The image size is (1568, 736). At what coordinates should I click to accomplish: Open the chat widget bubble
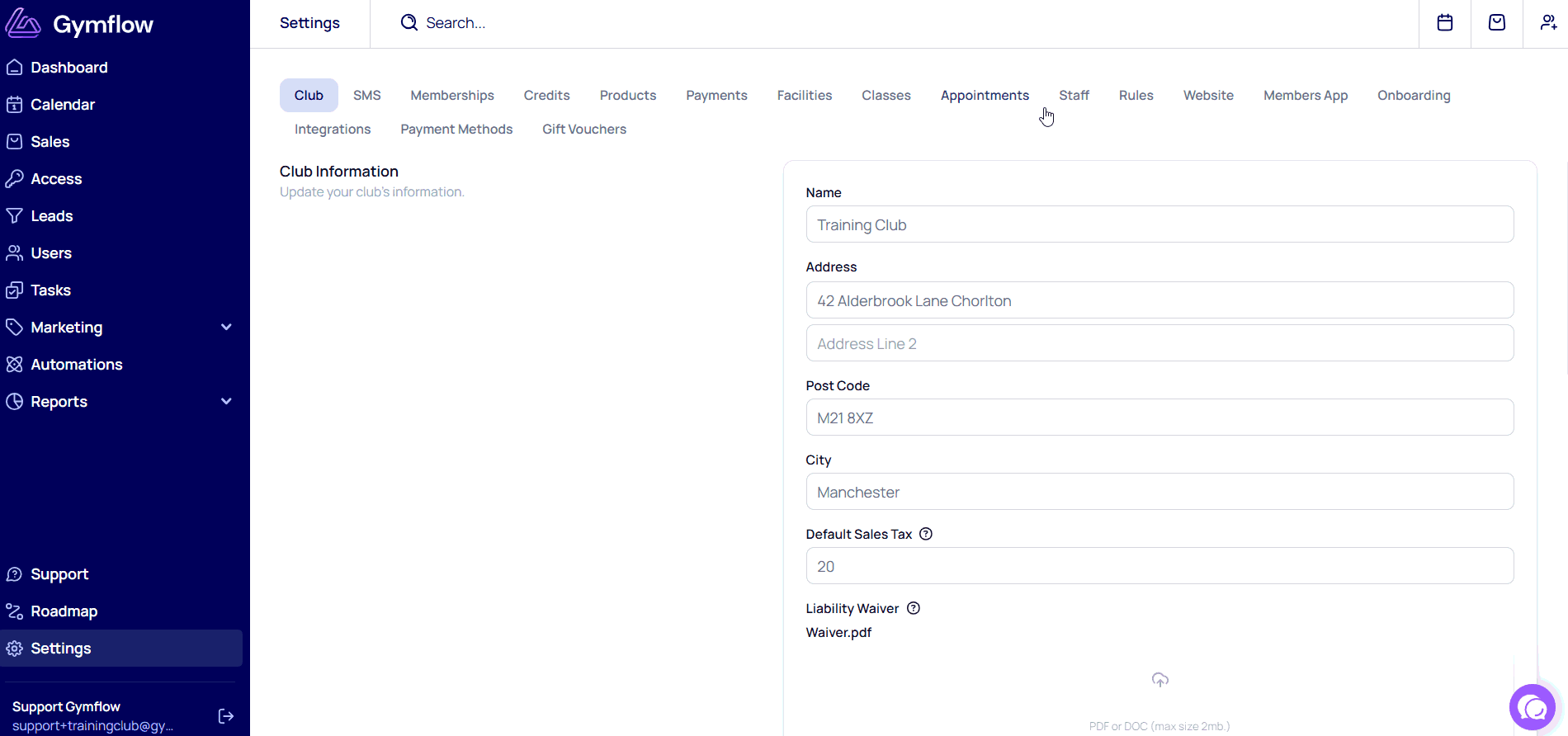[x=1533, y=708]
